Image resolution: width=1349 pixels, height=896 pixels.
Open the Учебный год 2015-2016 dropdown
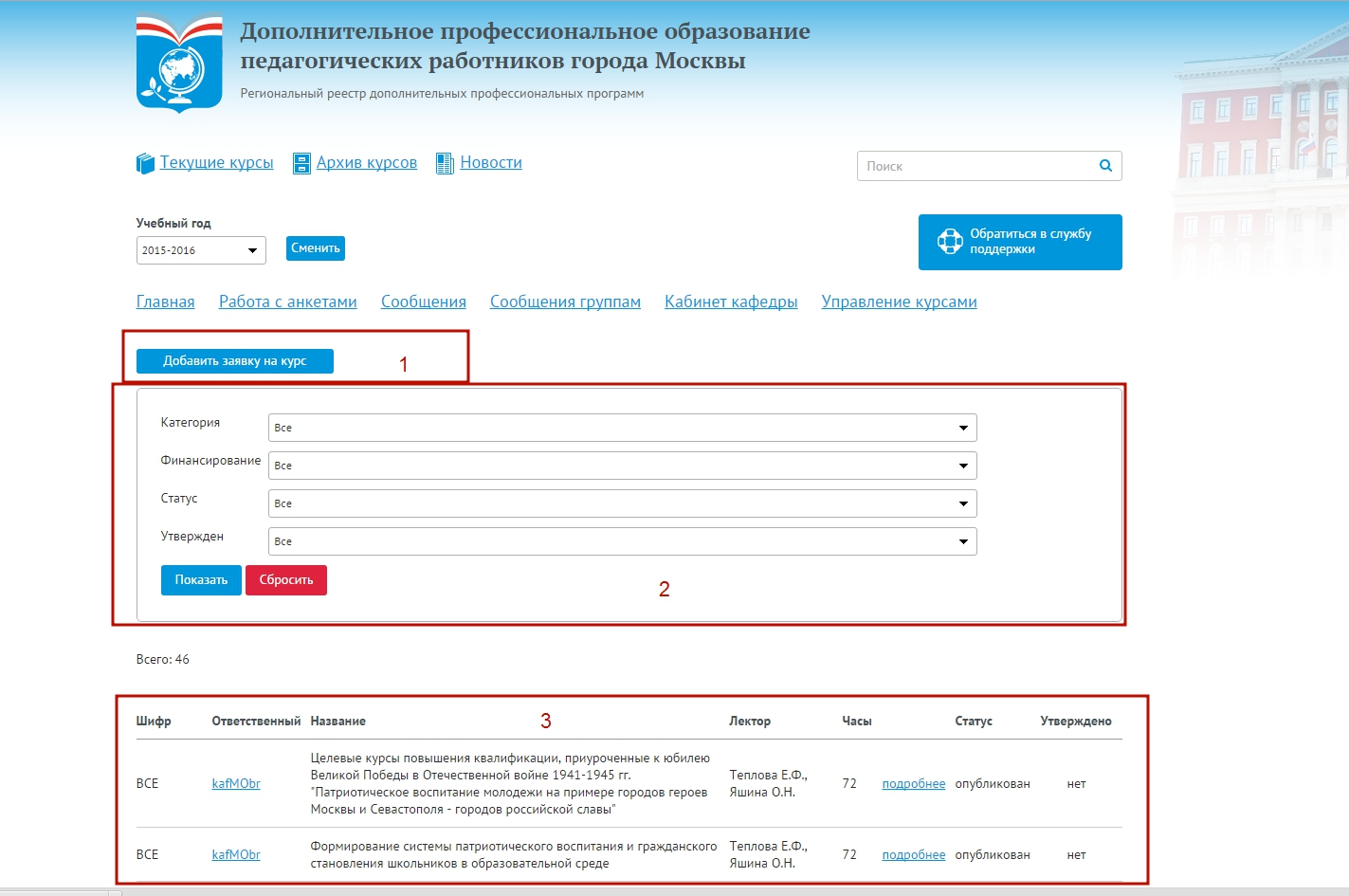click(x=201, y=250)
